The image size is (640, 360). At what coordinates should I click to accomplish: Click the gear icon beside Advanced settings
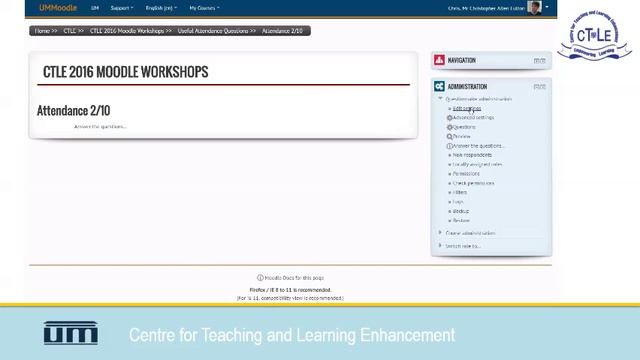point(449,118)
